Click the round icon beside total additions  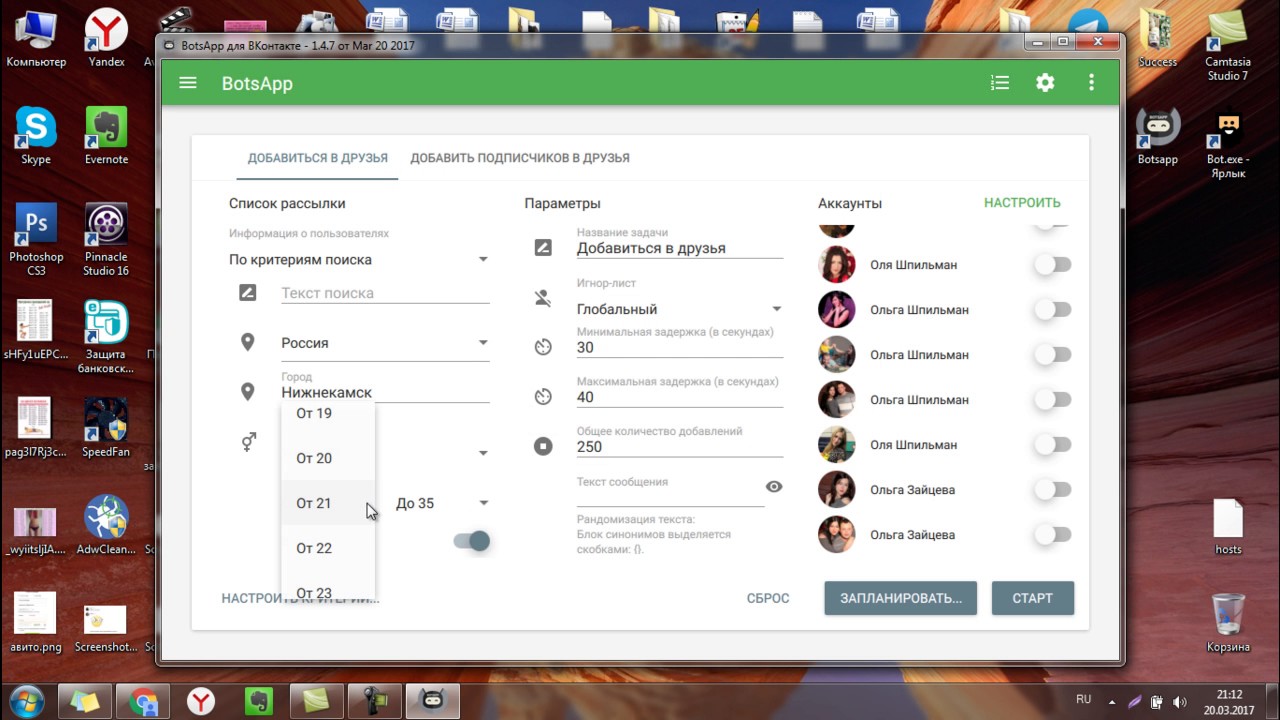pyautogui.click(x=543, y=446)
